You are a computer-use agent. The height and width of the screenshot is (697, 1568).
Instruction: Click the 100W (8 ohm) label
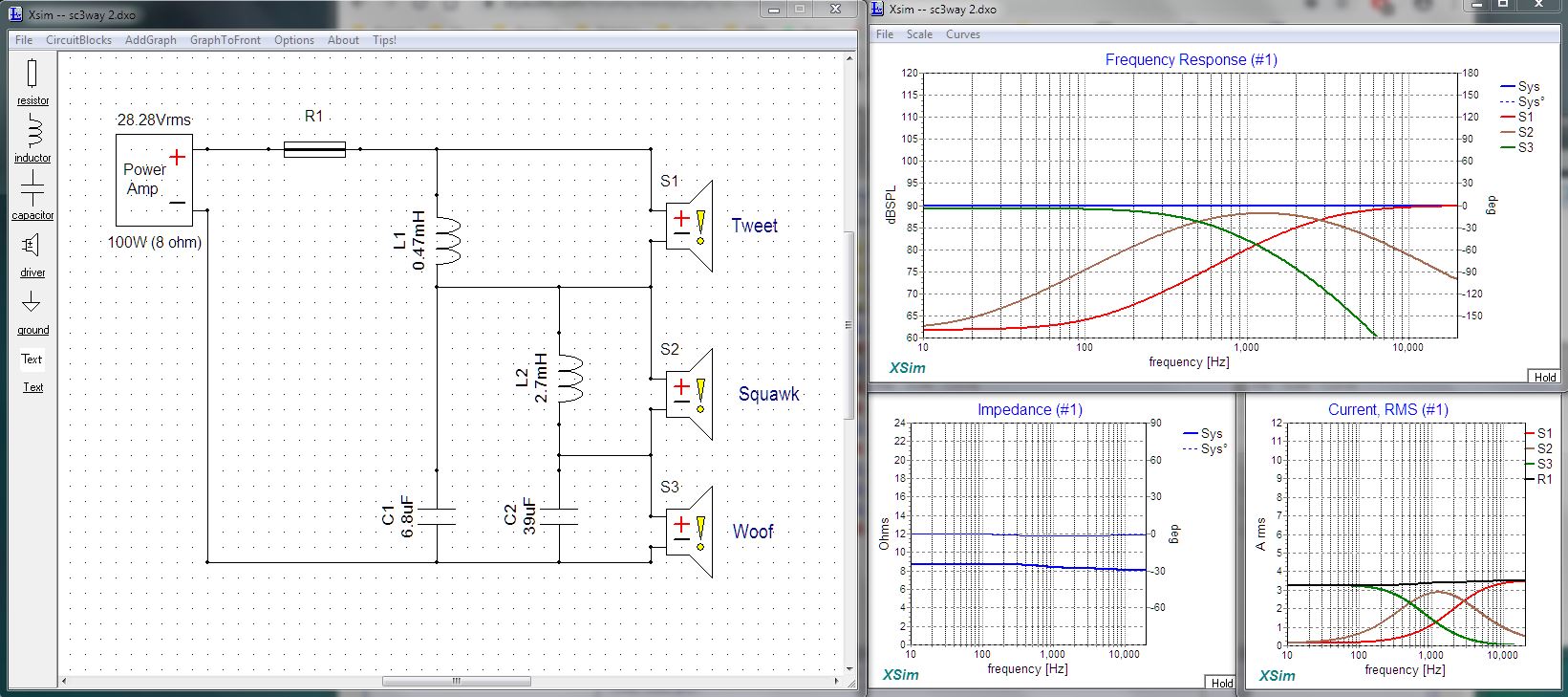tap(154, 243)
